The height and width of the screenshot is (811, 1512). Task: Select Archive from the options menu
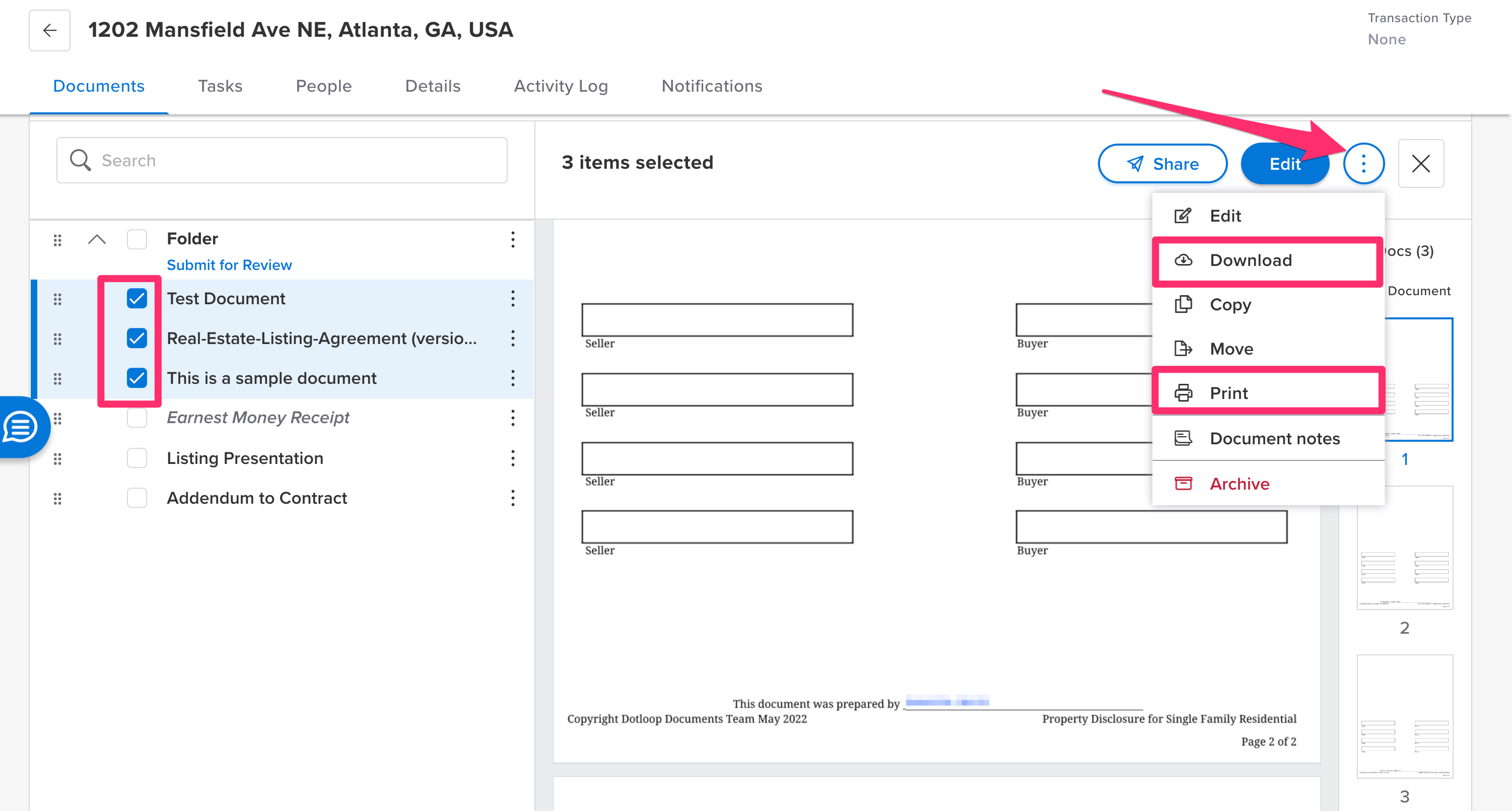(x=1239, y=484)
